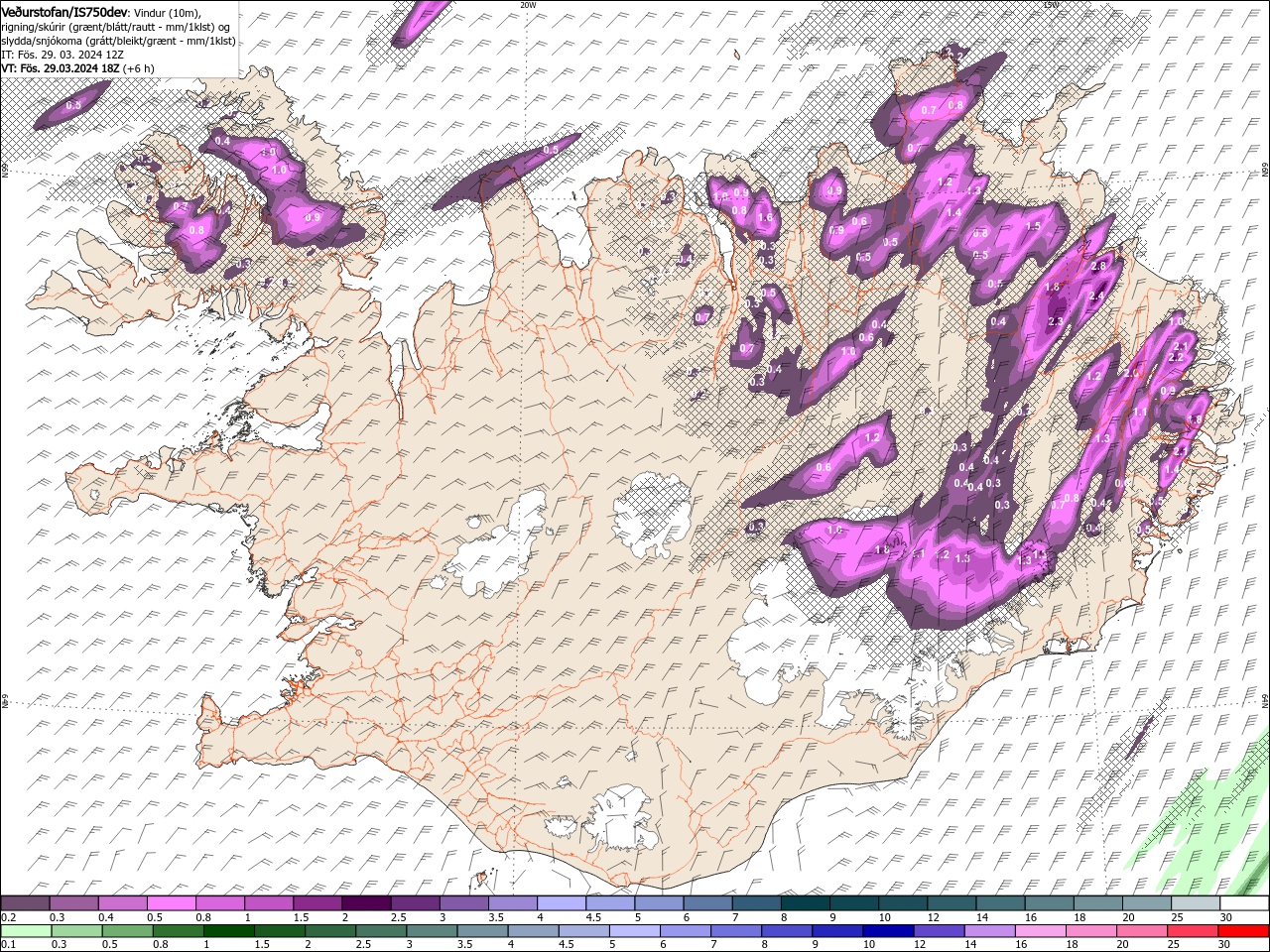Screen dimensions: 1270x952
Task: Click the 'Veðurstofan/IS750dev' title text
Action: [64, 11]
